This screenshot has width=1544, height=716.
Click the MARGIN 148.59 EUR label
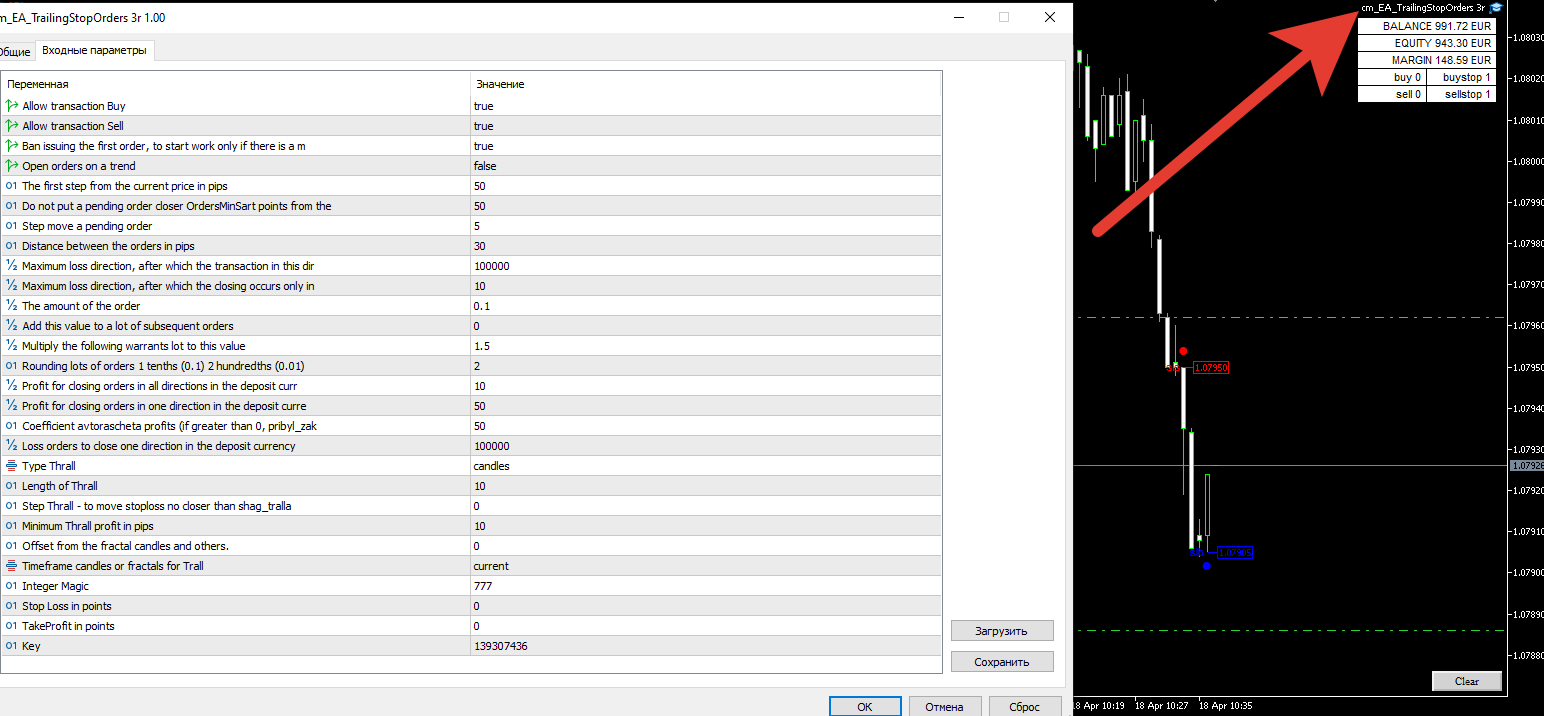coord(1427,60)
